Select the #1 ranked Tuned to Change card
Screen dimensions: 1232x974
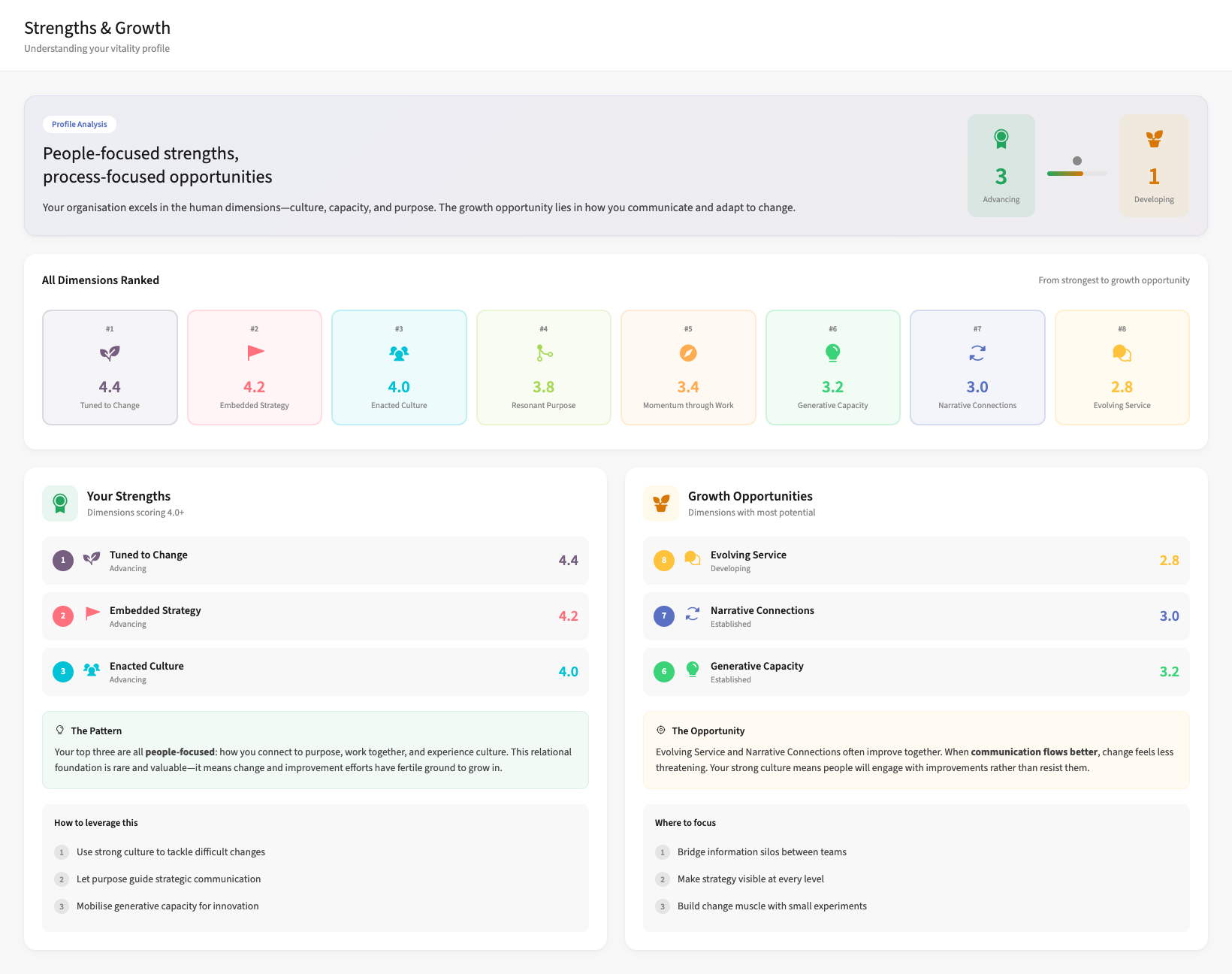point(110,368)
